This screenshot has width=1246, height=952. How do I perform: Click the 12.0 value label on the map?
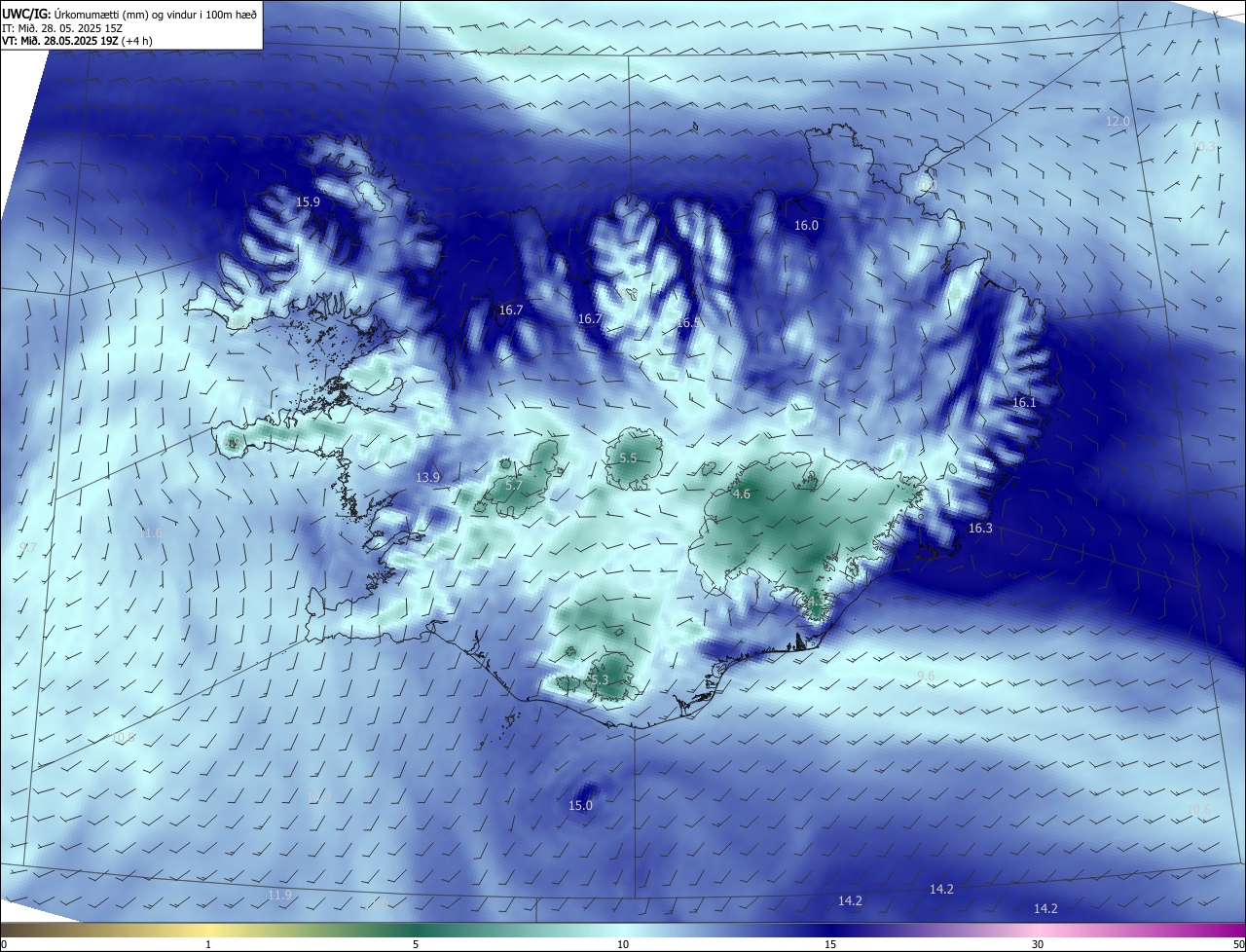(x=1118, y=122)
